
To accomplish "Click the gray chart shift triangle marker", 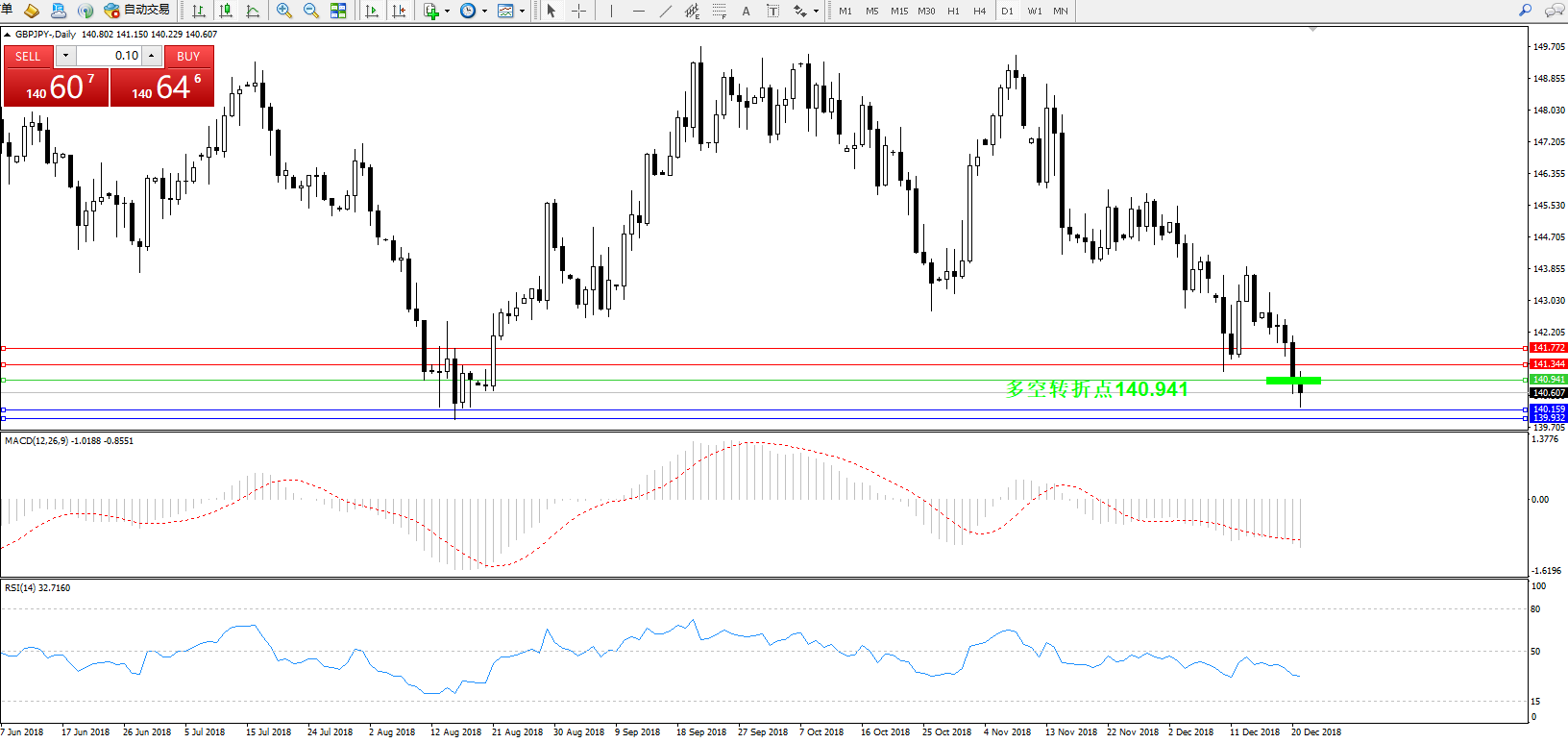I will (1312, 30).
